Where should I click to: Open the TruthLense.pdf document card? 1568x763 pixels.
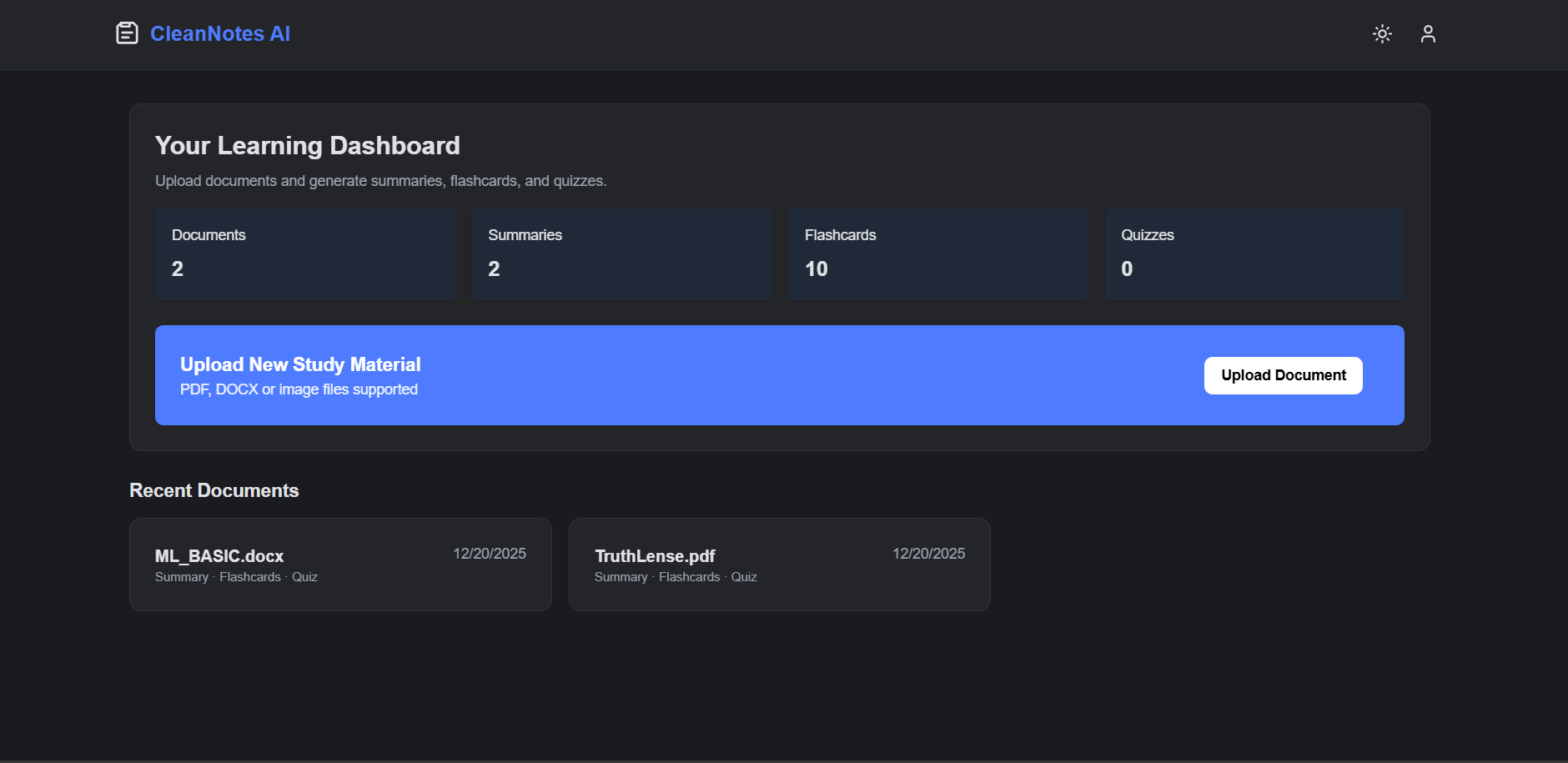tap(779, 564)
